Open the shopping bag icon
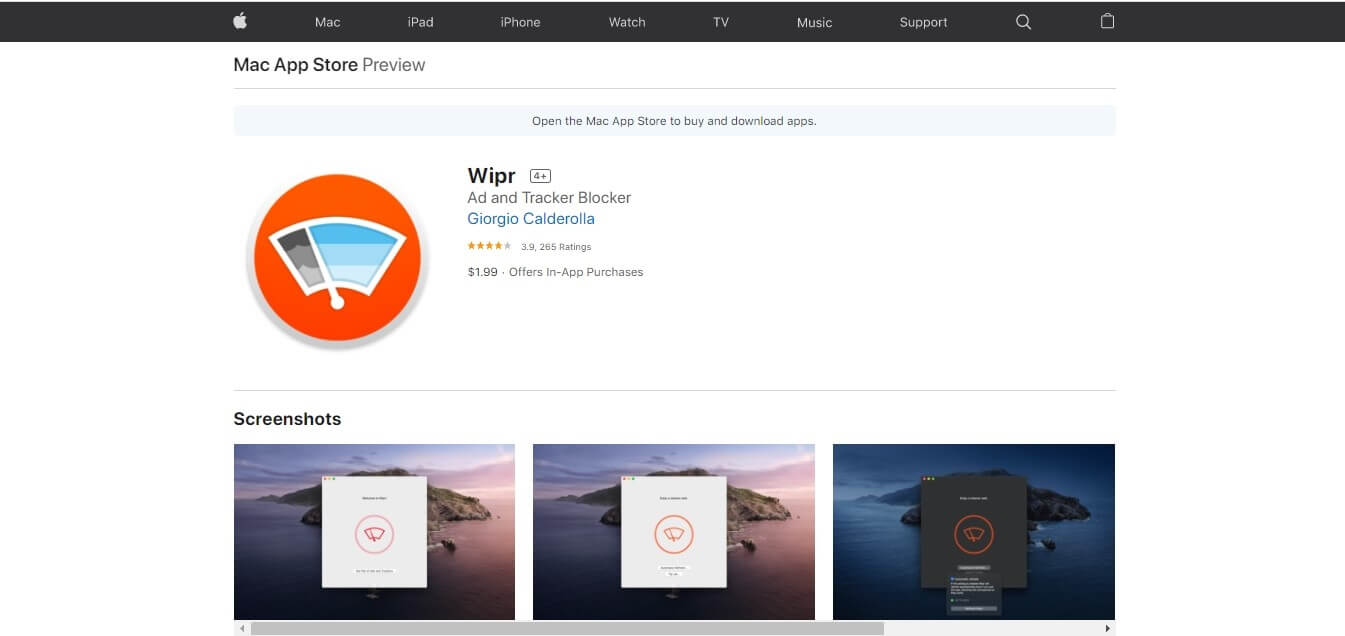This screenshot has width=1345, height=636. pyautogui.click(x=1107, y=21)
